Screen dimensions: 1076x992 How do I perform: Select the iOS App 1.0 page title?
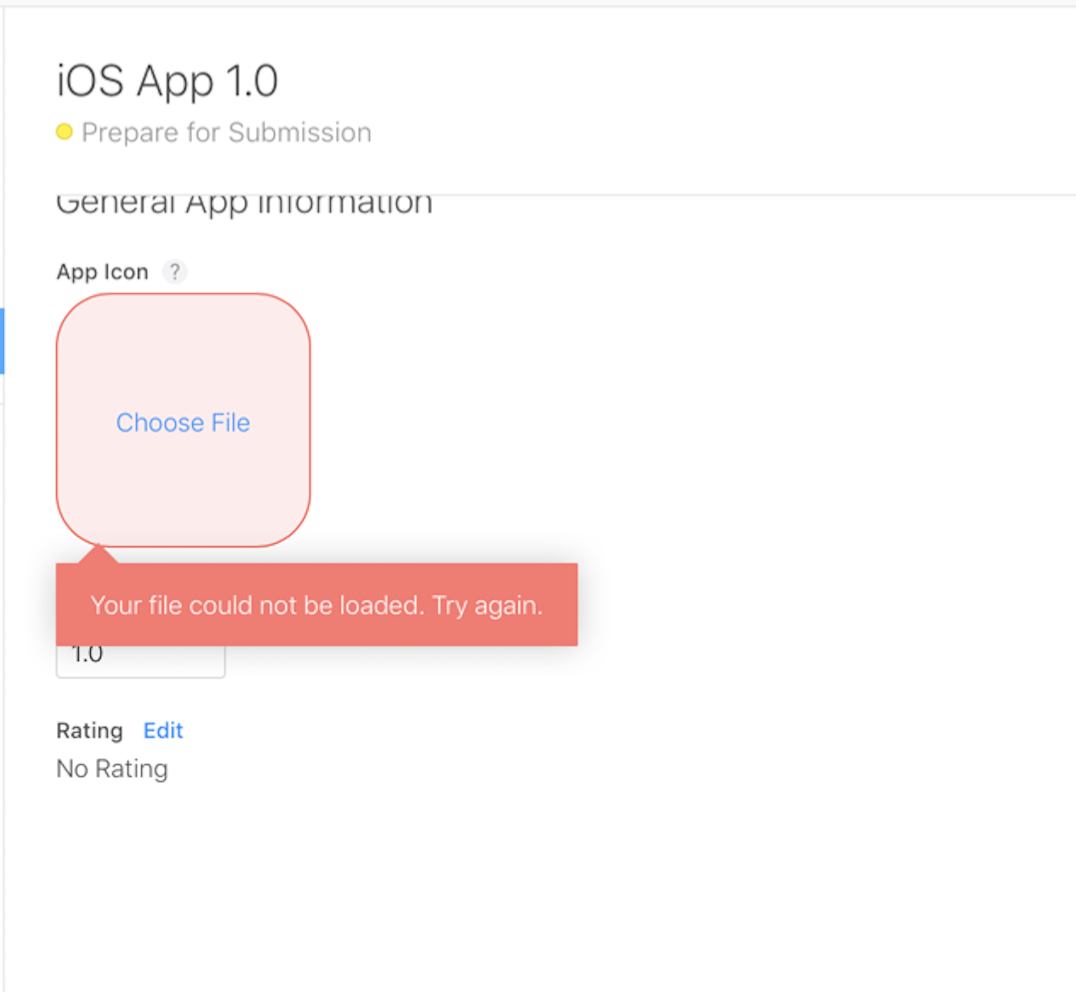click(166, 81)
